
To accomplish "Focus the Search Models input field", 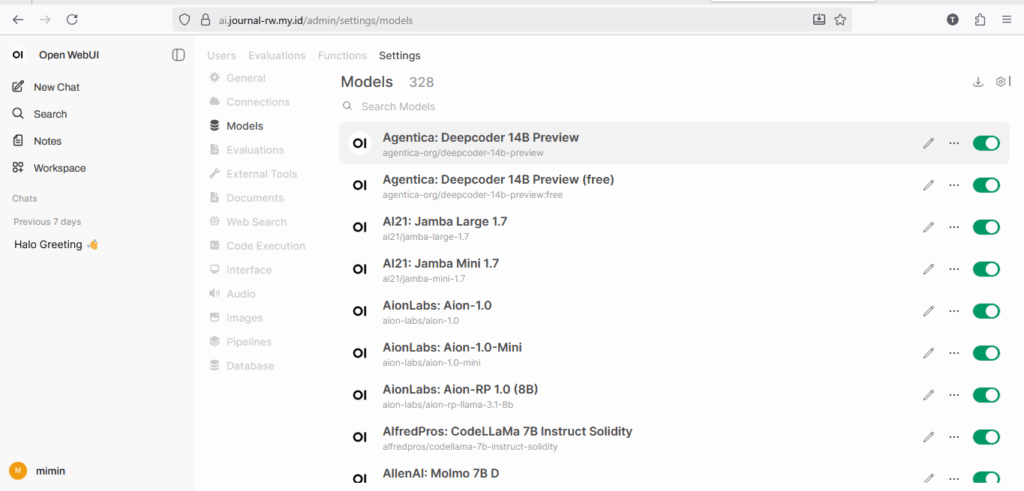I will (x=673, y=106).
